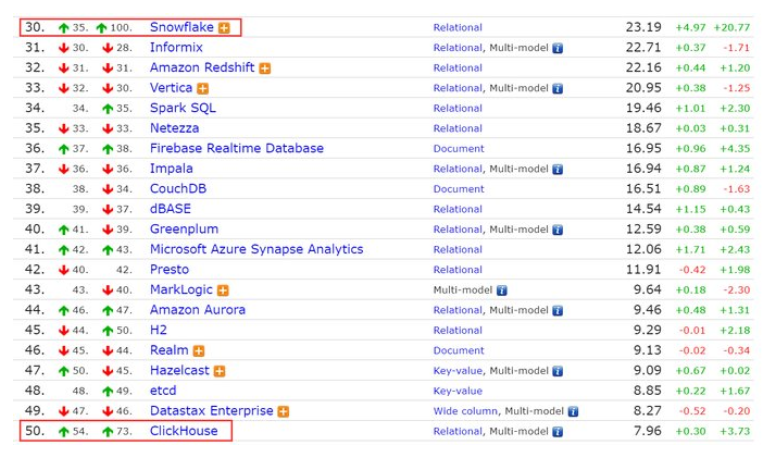Click the orange plus icon beside Hazelcast
Image resolution: width=781 pixels, height=461 pixels.
pyautogui.click(x=220, y=371)
